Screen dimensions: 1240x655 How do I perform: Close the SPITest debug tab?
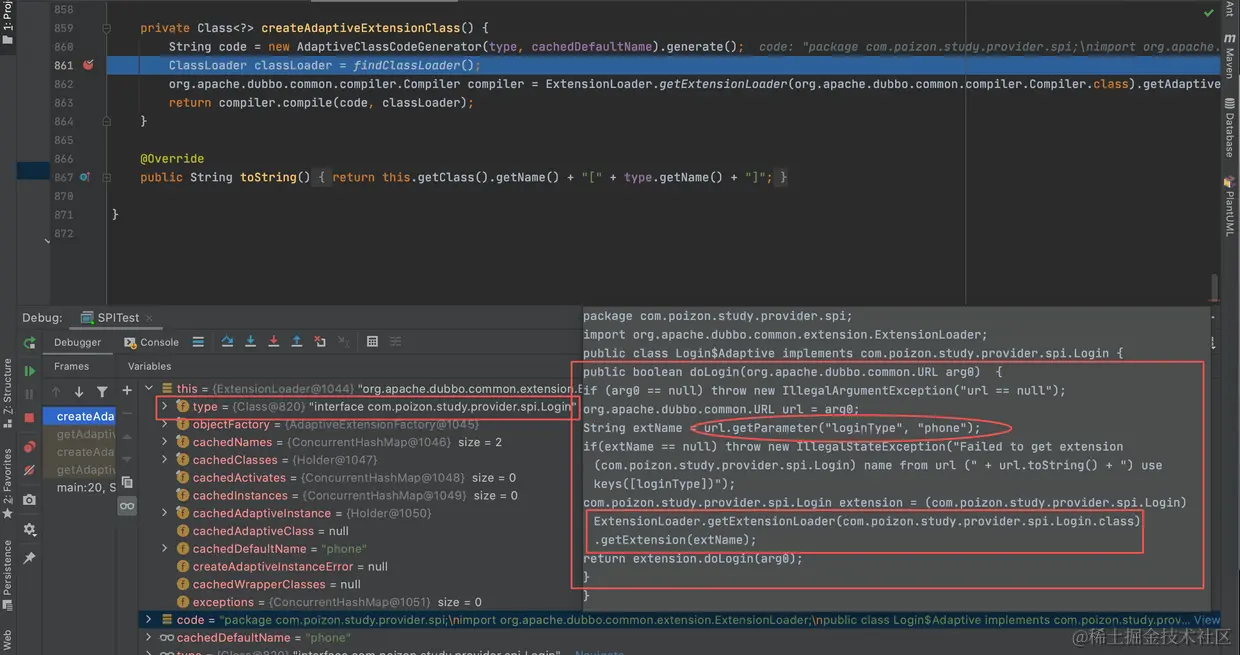pos(151,318)
